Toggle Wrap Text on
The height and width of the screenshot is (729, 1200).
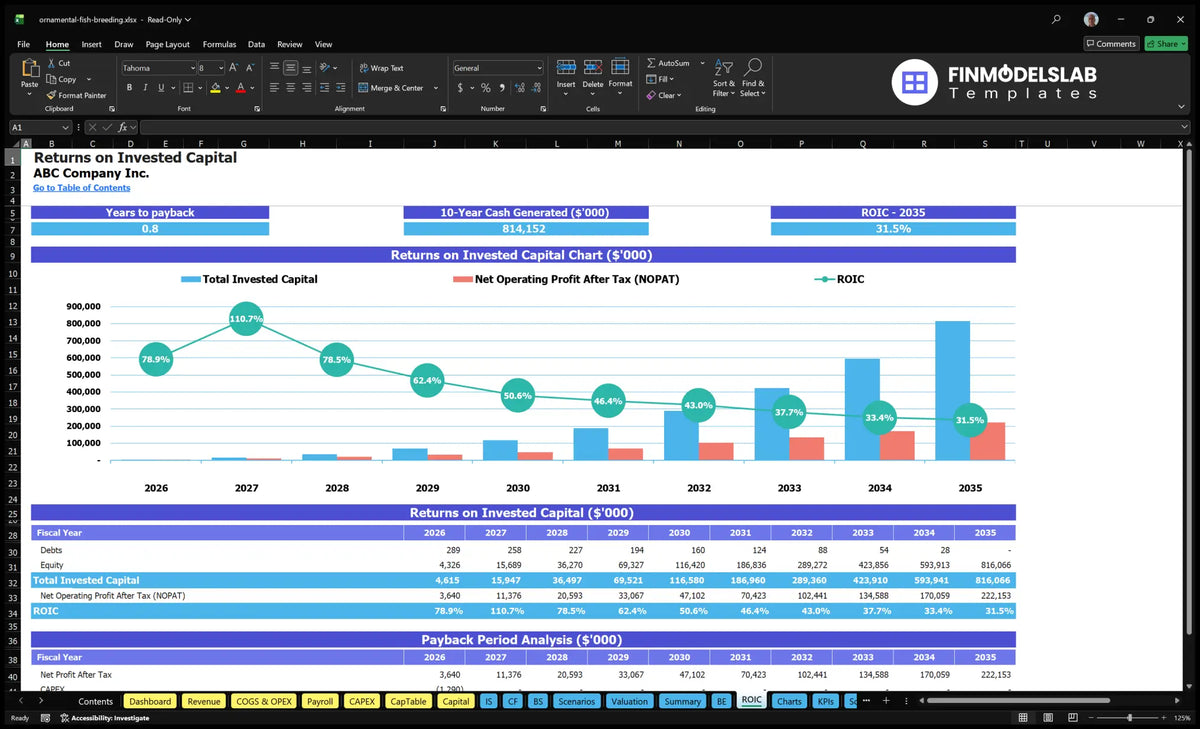[380, 68]
